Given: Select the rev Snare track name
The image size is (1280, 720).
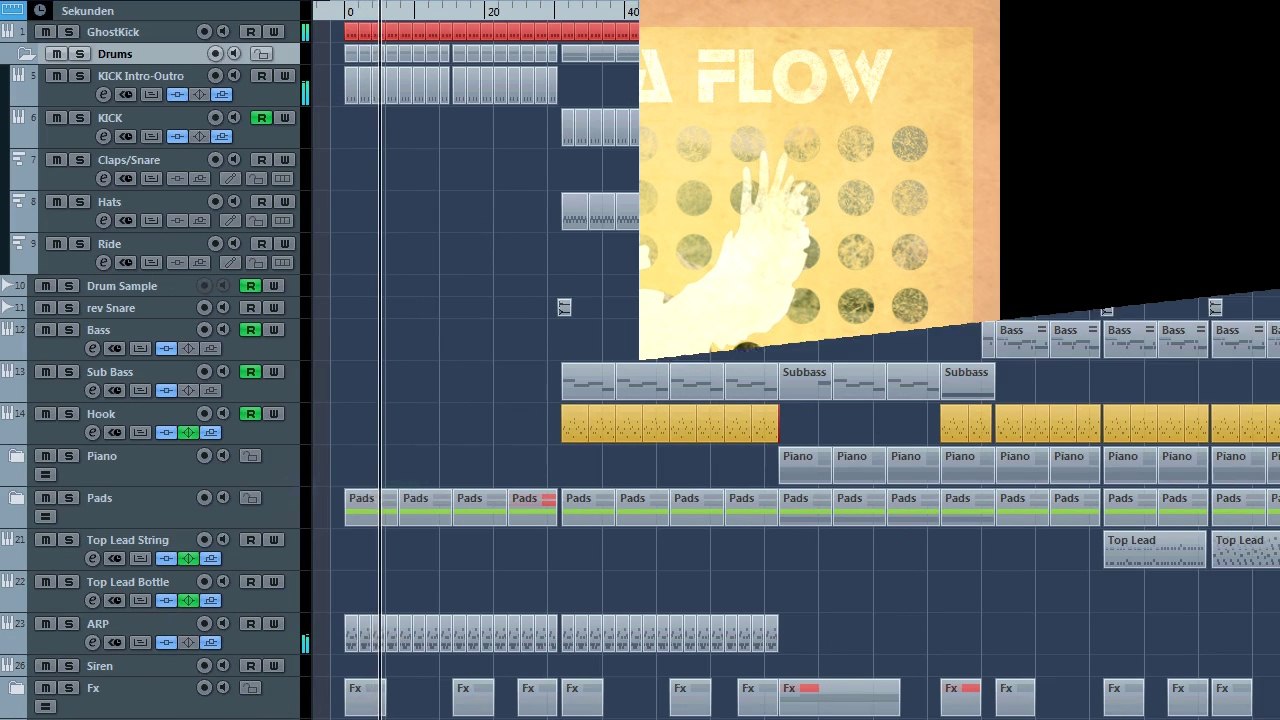Looking at the screenshot, I should pyautogui.click(x=111, y=308).
